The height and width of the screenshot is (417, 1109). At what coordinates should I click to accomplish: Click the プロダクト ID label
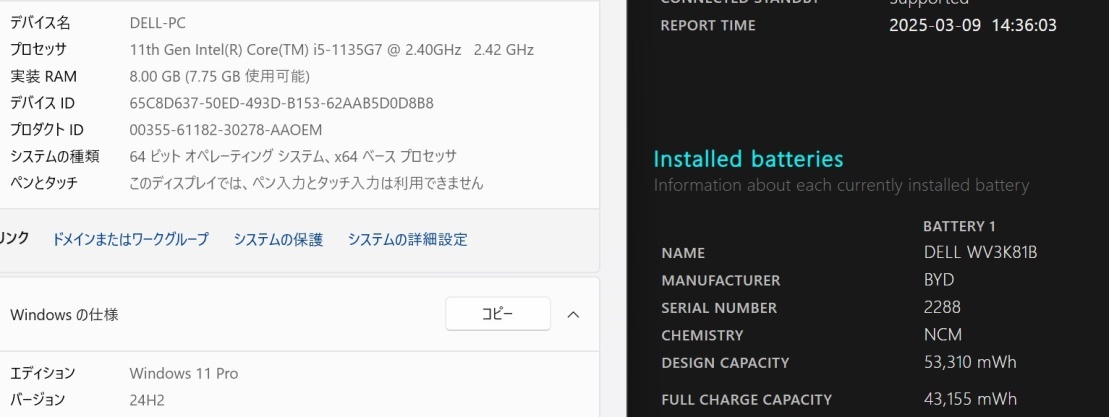47,130
